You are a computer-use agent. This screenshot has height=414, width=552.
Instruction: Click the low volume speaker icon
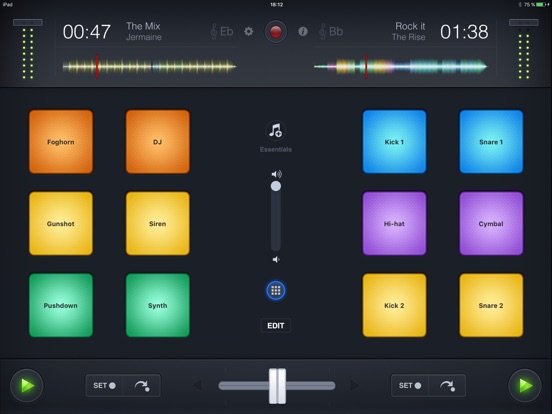pyautogui.click(x=276, y=259)
